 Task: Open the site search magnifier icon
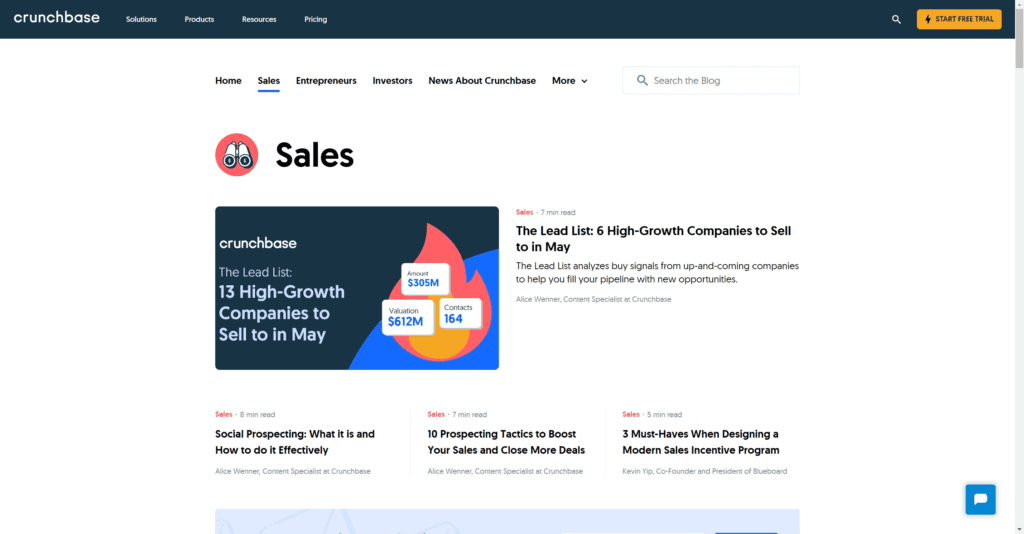896,20
